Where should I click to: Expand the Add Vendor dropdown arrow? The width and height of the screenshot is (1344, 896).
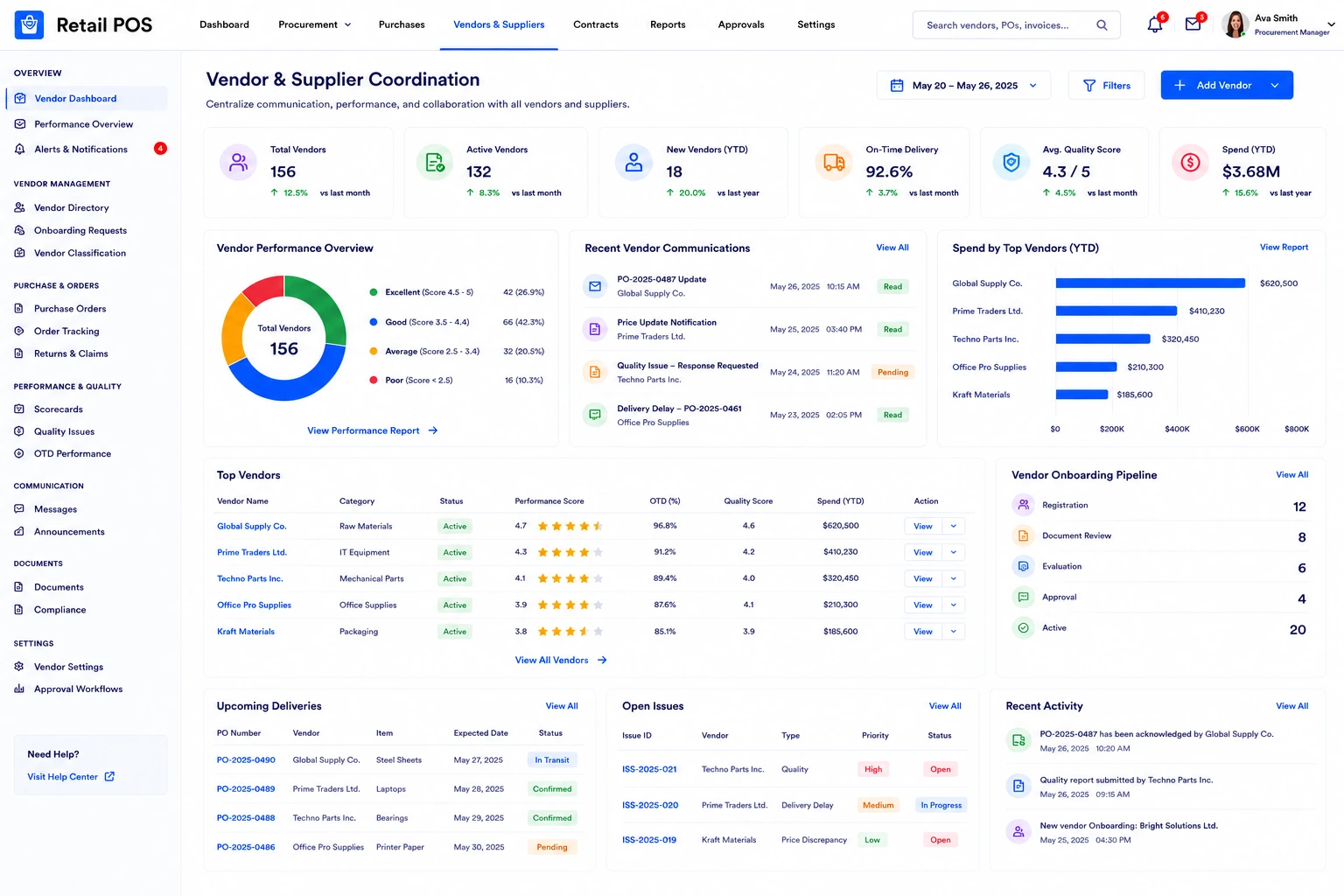click(1275, 86)
